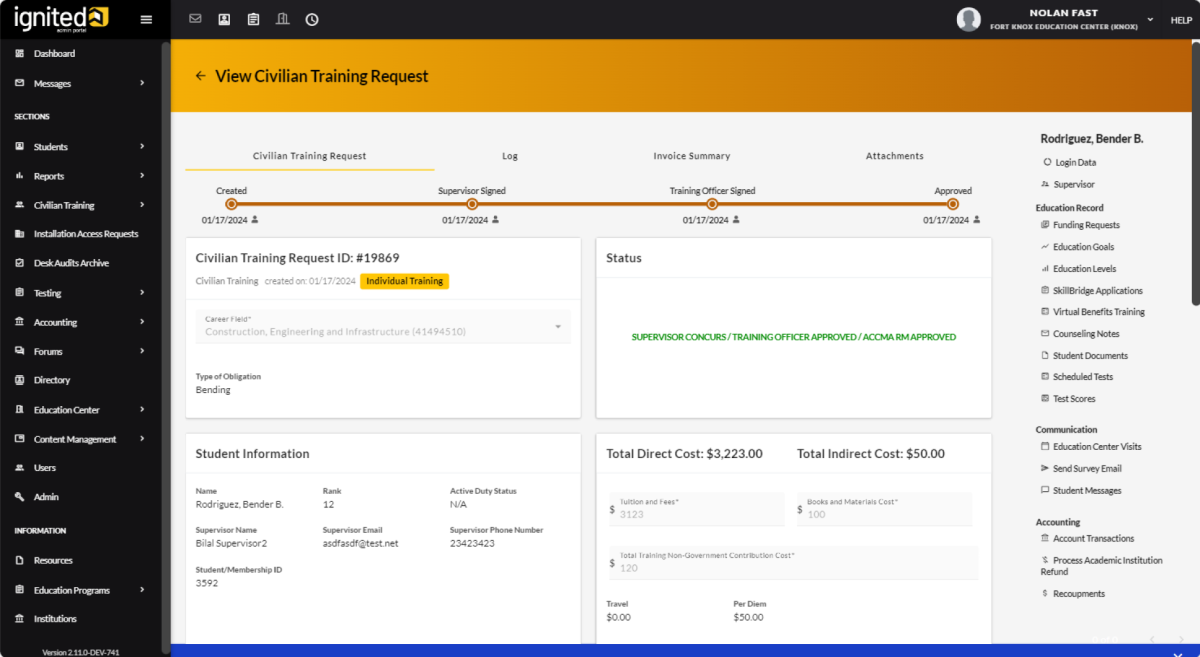Click the Training Officer Signed progress marker
This screenshot has height=657, width=1200.
pyautogui.click(x=712, y=204)
